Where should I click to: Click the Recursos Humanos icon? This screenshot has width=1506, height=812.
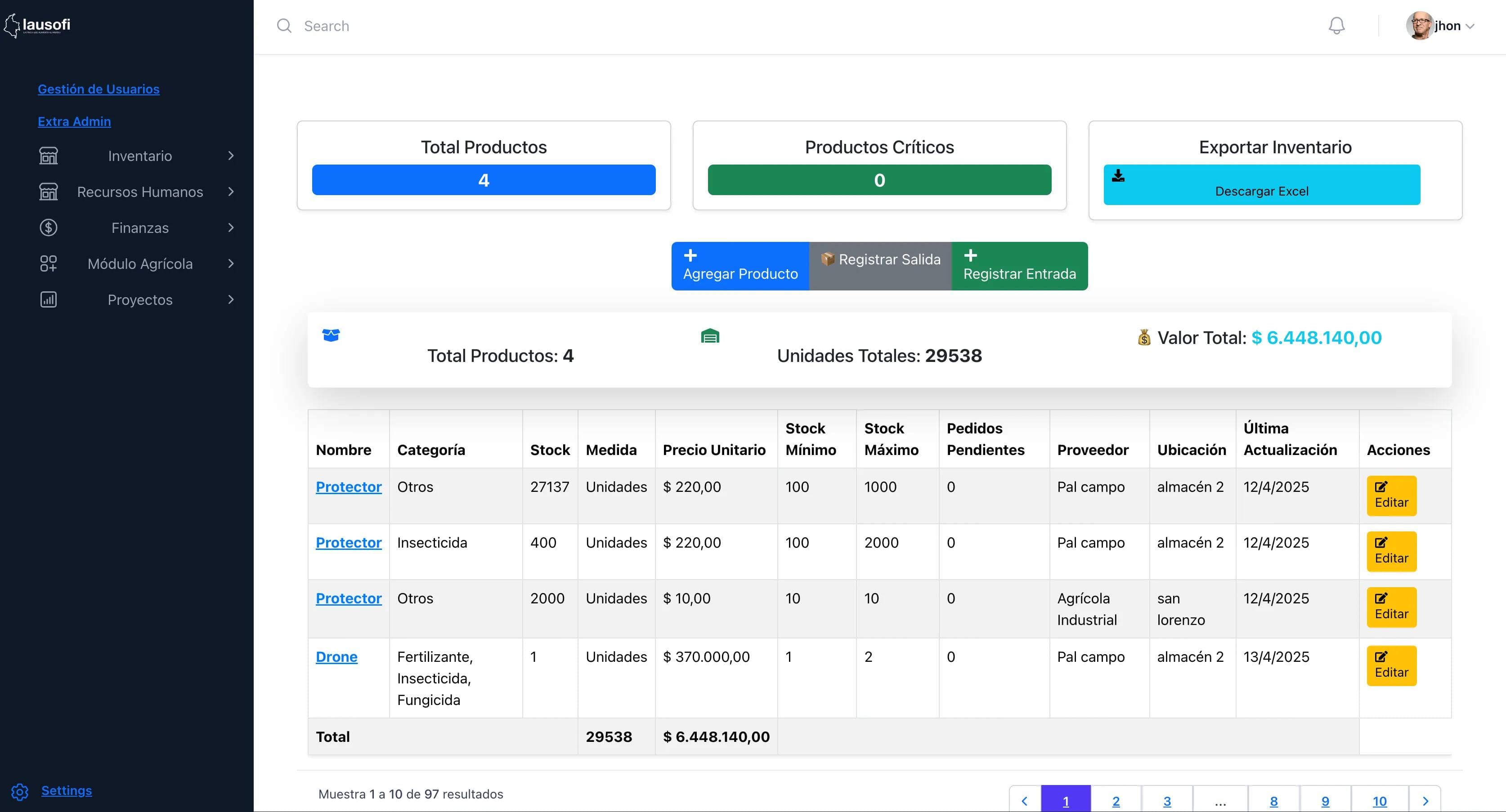point(48,192)
